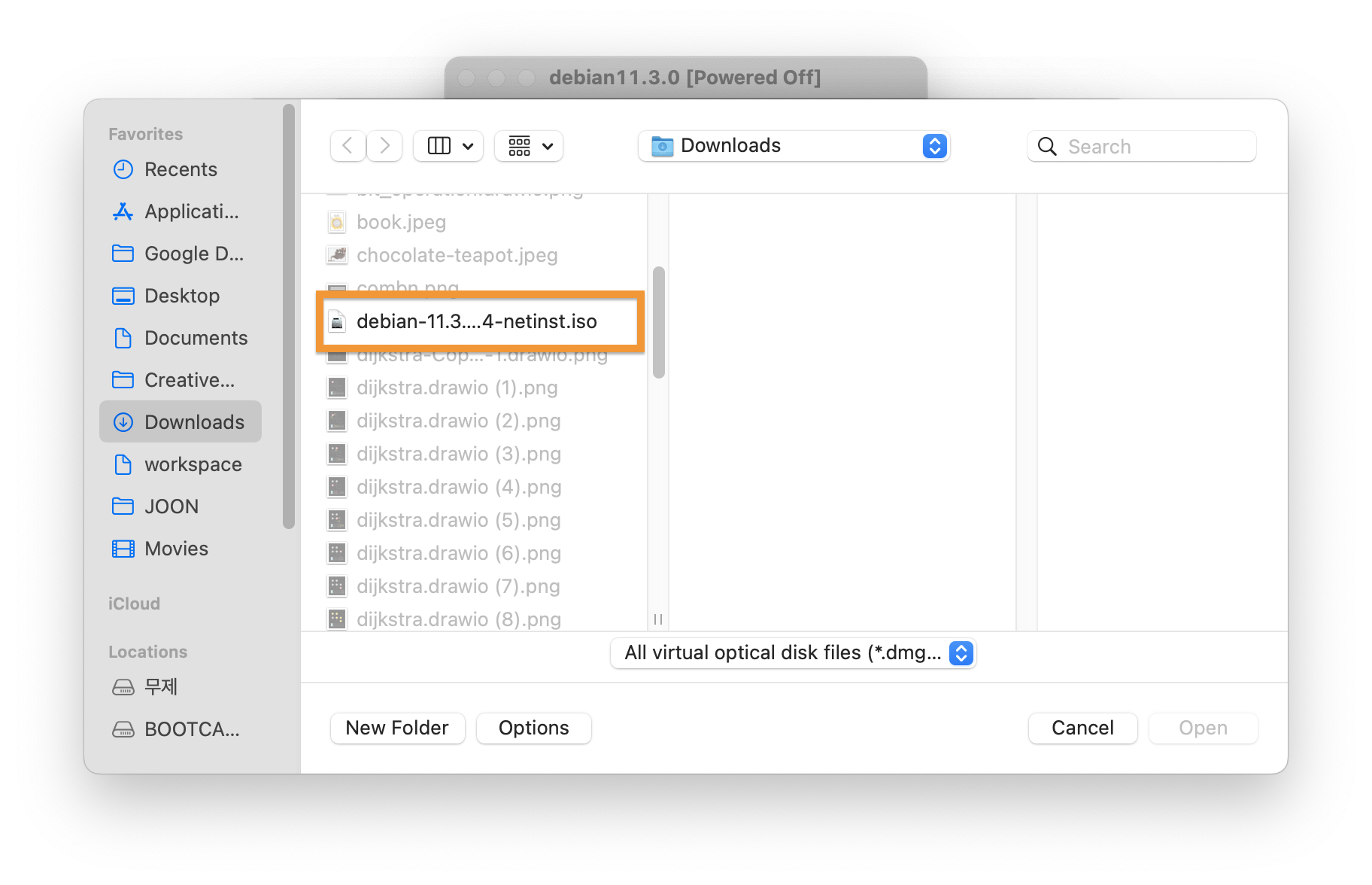Open the column view switcher dropdown

[449, 145]
